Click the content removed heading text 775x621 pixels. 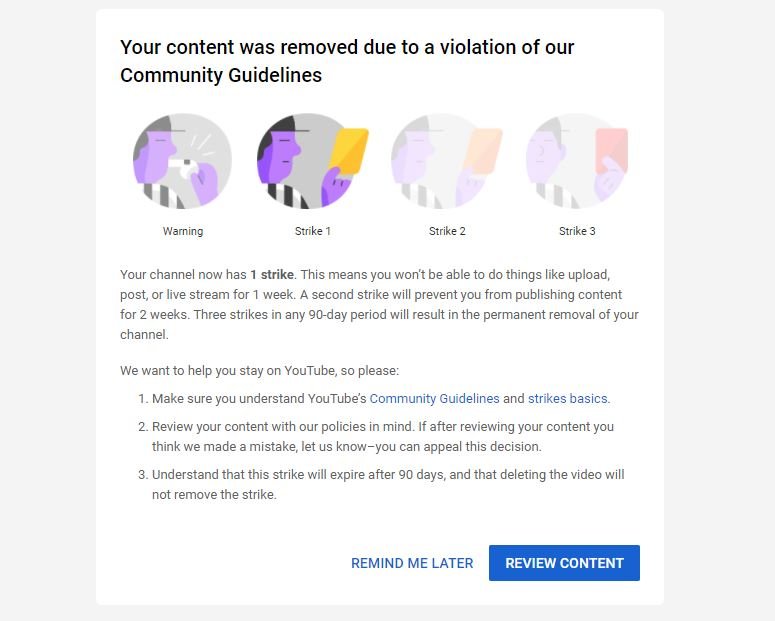tap(347, 61)
